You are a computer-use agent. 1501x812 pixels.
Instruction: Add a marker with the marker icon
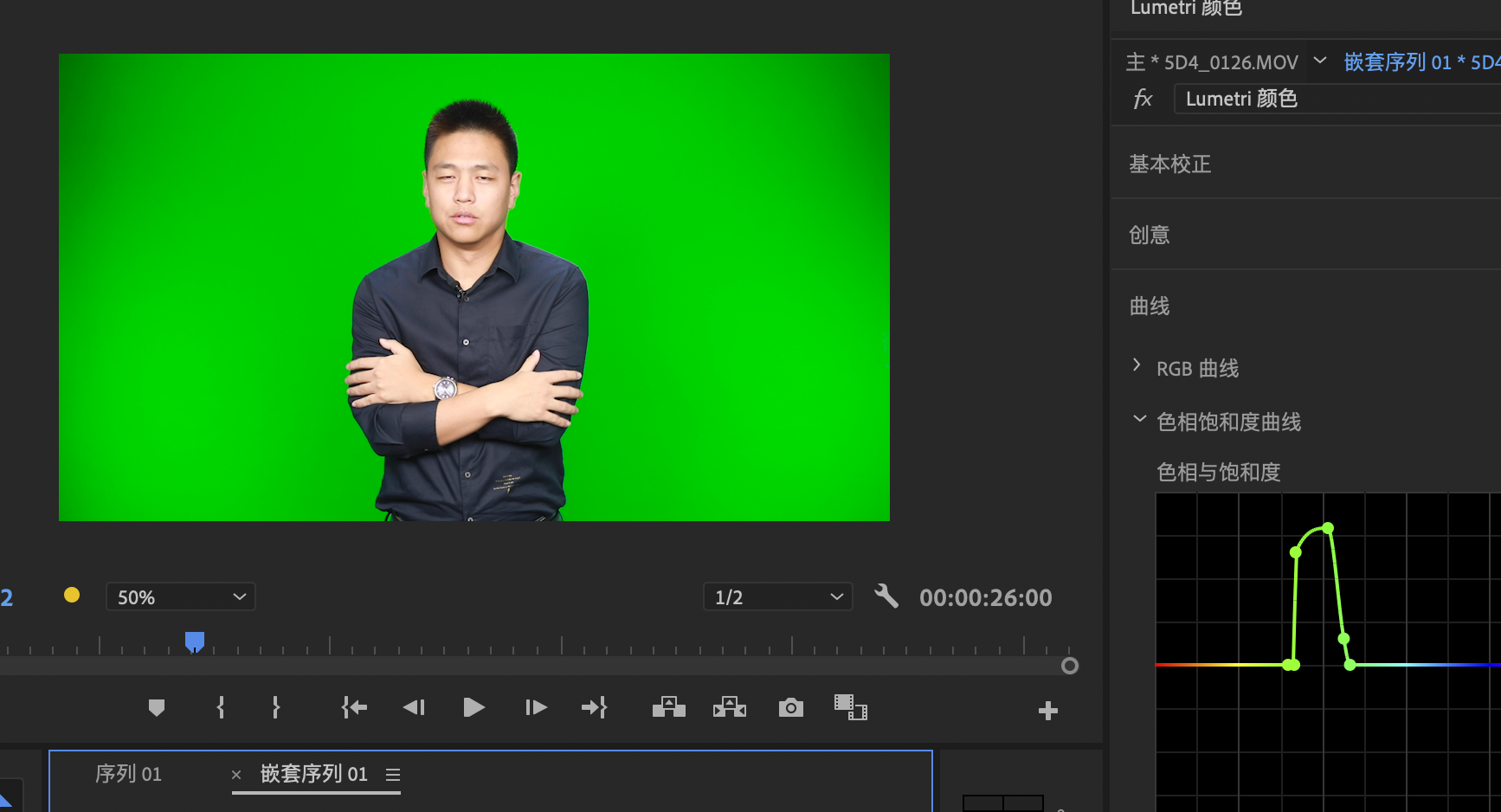pyautogui.click(x=157, y=708)
